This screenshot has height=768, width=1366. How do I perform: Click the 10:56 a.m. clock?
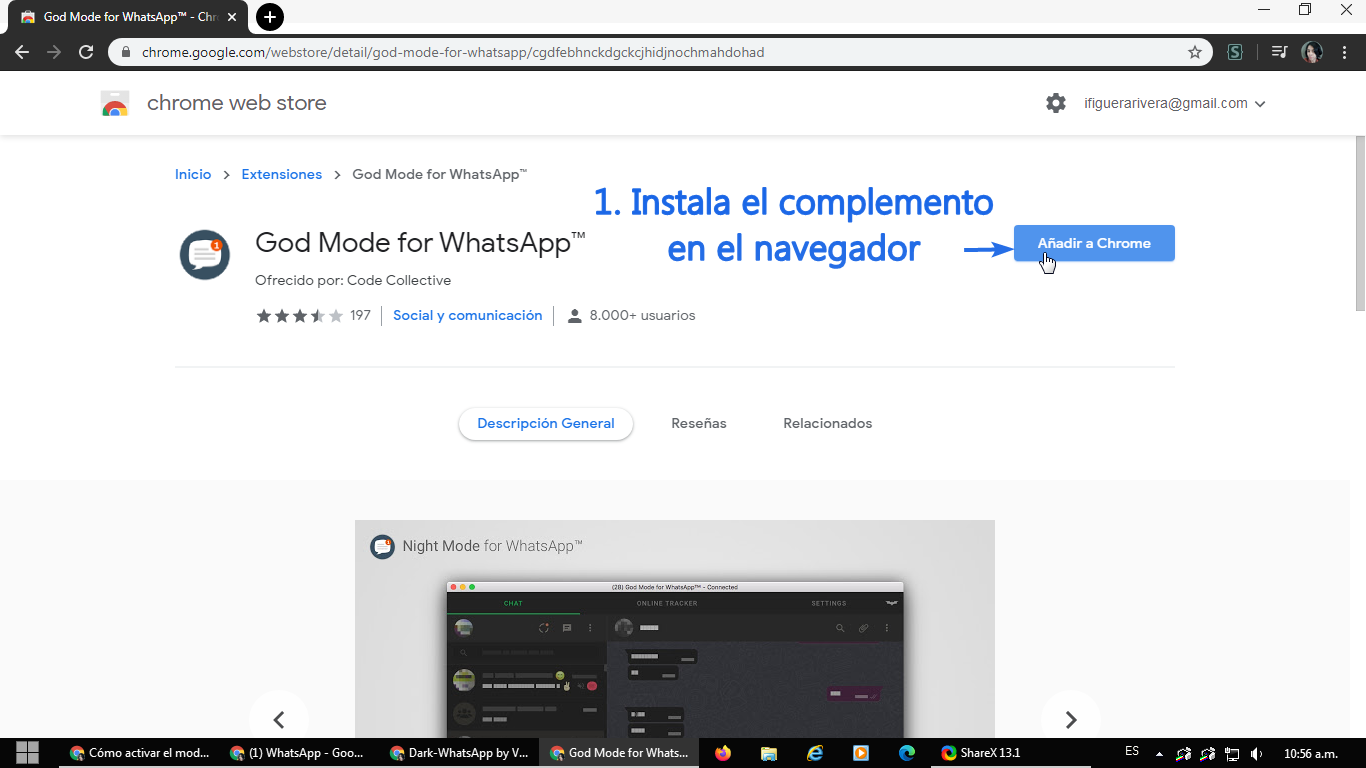click(1310, 753)
